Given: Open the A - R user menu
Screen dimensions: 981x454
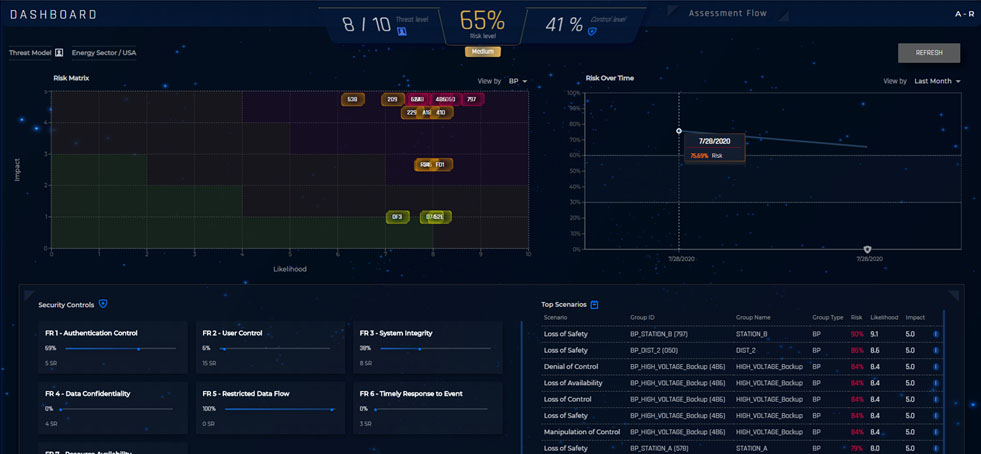Looking at the screenshot, I should [964, 14].
